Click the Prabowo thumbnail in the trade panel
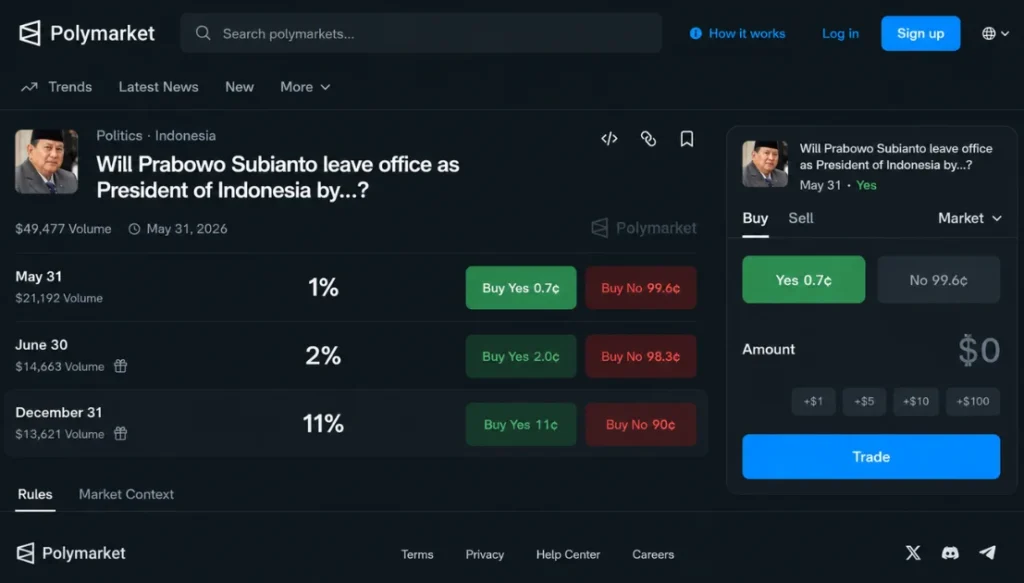Image resolution: width=1024 pixels, height=583 pixels. (765, 164)
